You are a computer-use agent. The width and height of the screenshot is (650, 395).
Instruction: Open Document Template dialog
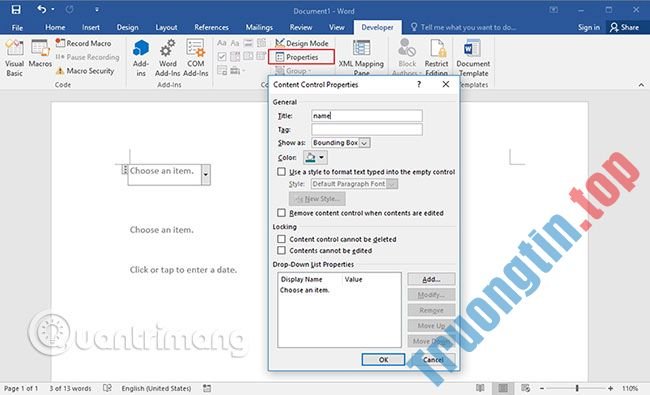tap(473, 58)
